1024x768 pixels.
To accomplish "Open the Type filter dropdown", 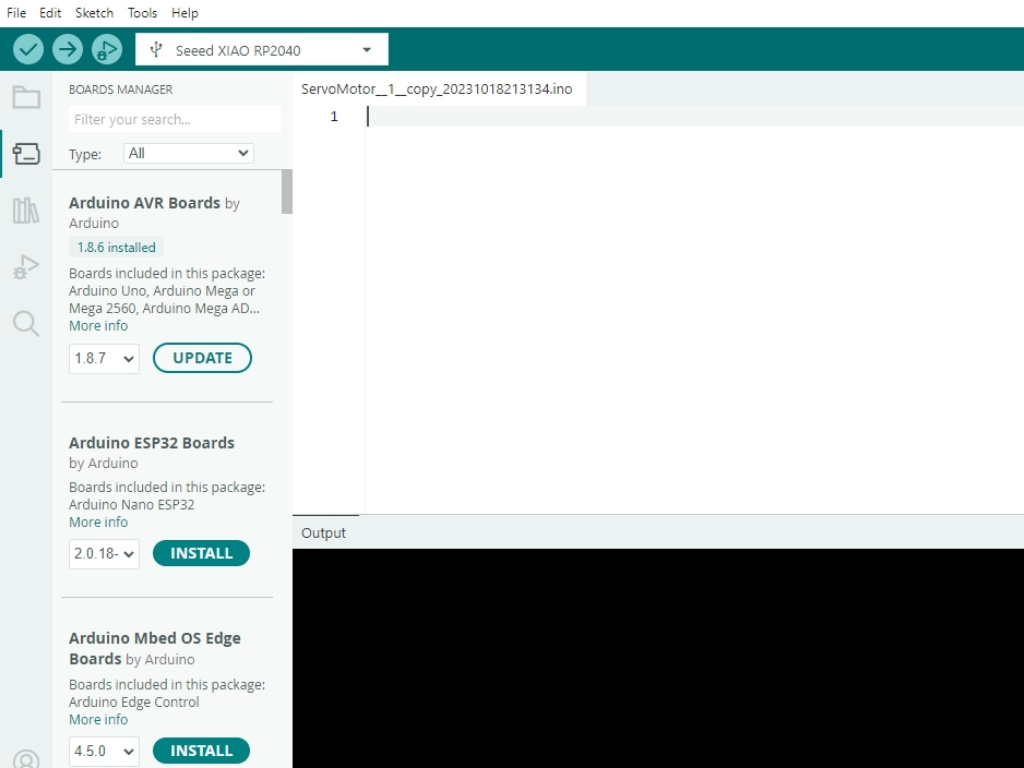I will click(x=188, y=153).
